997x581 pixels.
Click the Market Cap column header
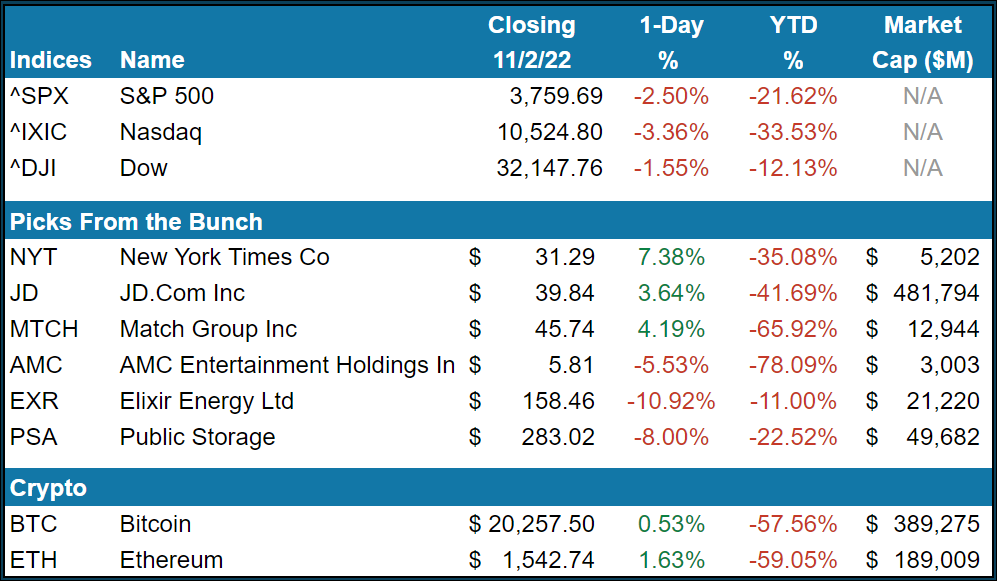coord(922,42)
